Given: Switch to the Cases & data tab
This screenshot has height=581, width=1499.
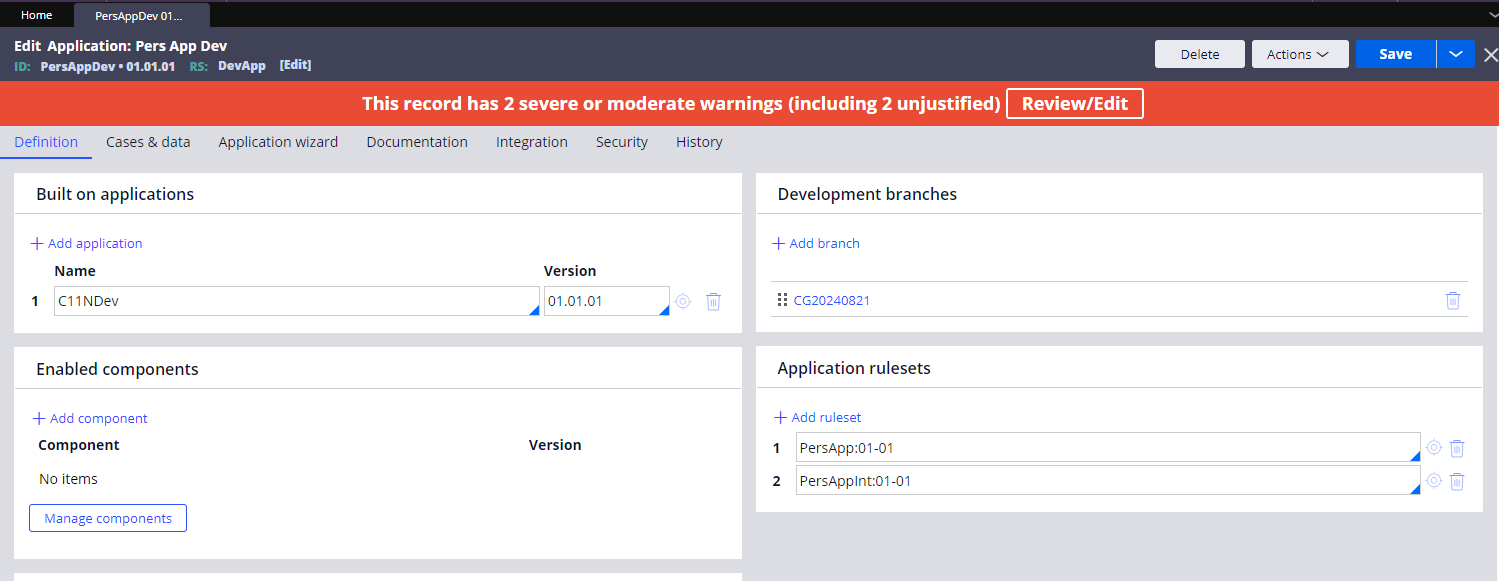Looking at the screenshot, I should pyautogui.click(x=148, y=142).
